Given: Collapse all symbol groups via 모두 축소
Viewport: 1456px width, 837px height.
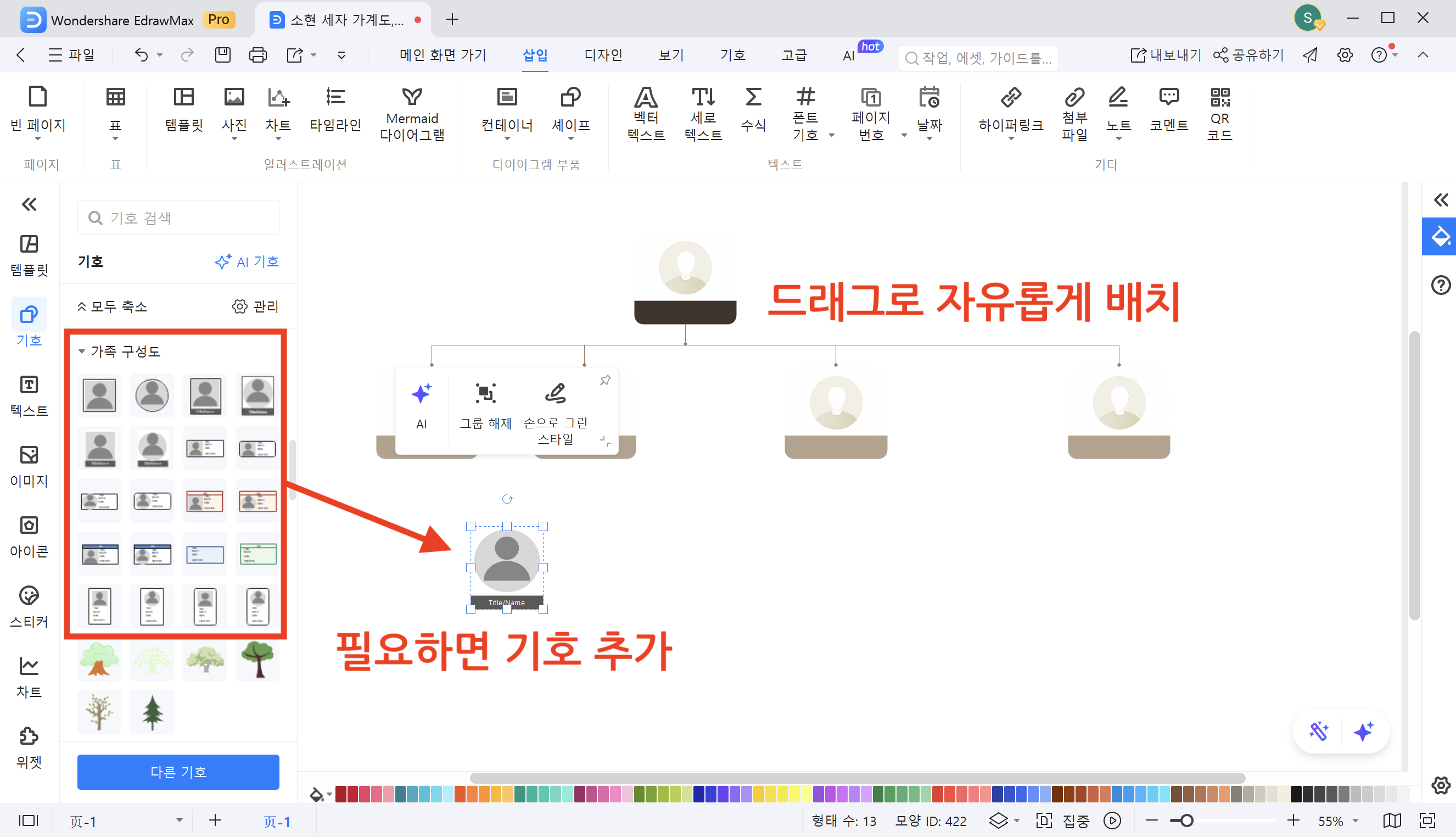Looking at the screenshot, I should tap(113, 306).
